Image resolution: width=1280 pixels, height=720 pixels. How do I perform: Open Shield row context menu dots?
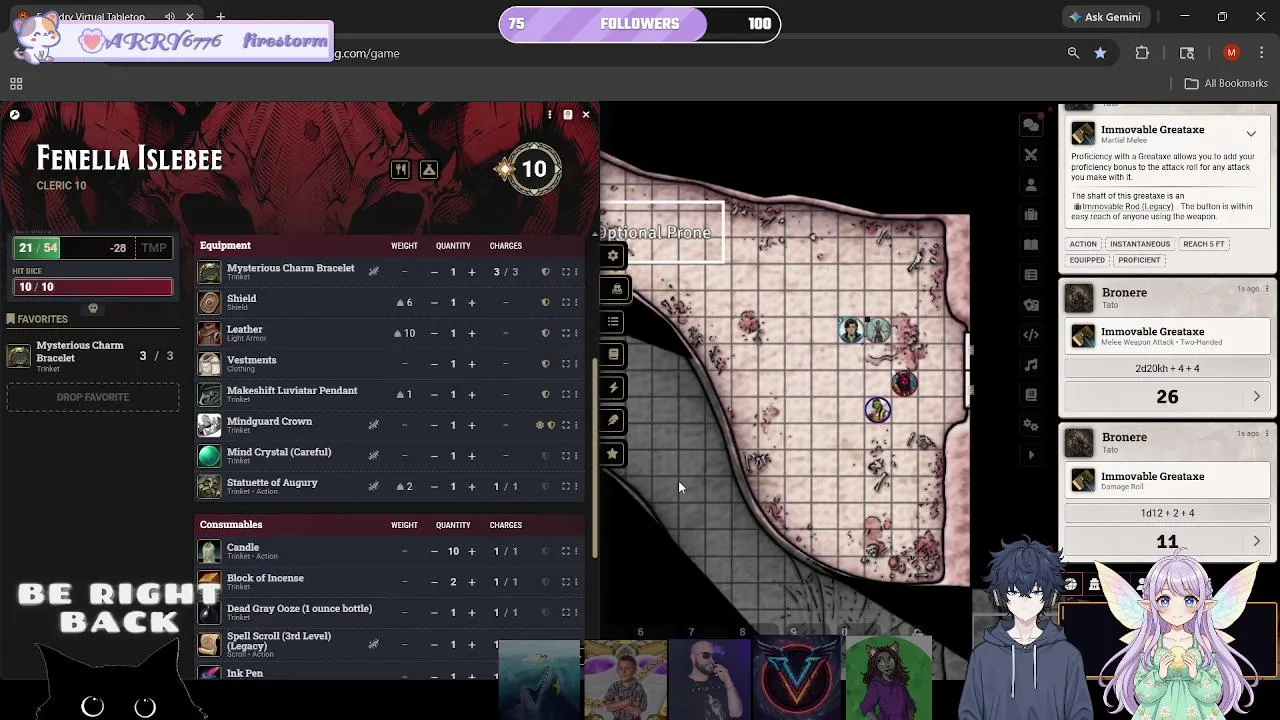click(576, 302)
